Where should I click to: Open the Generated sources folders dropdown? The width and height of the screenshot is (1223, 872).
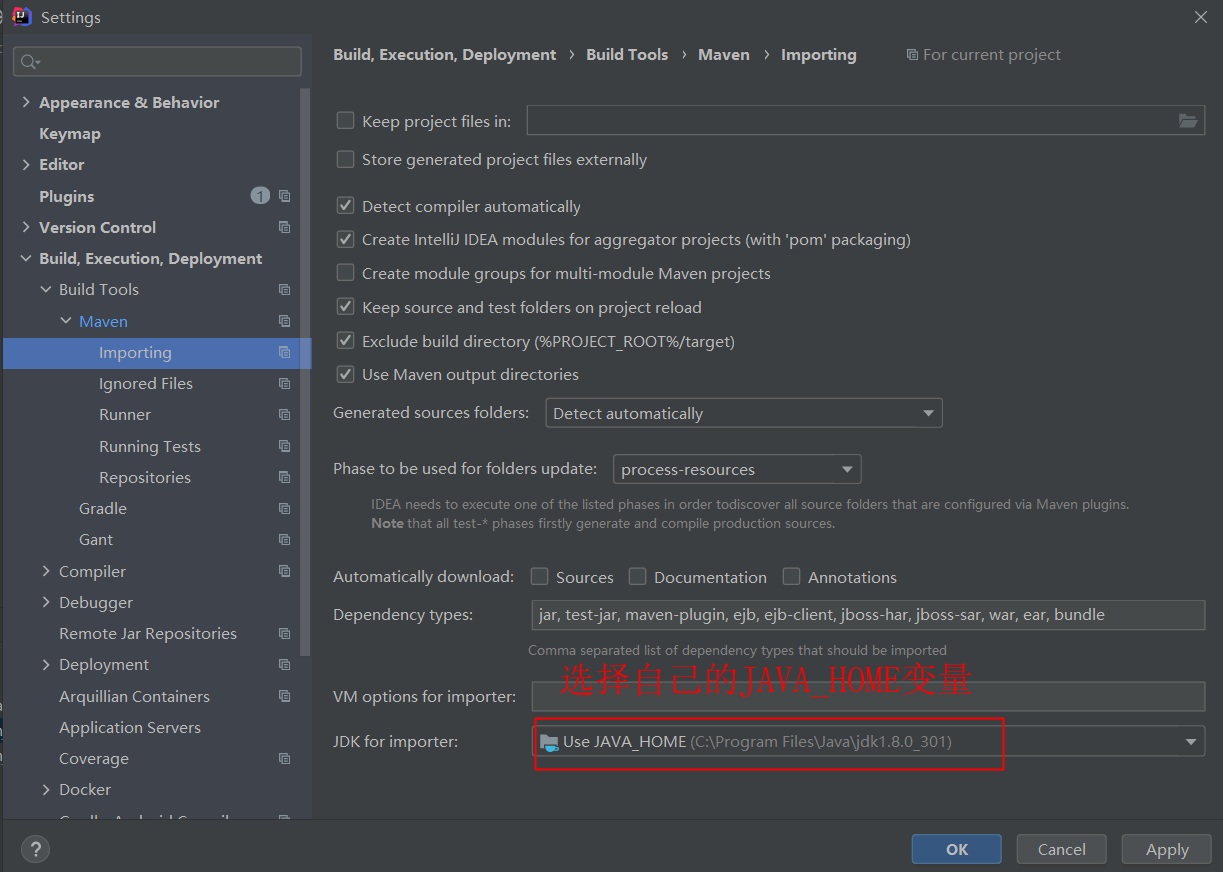(930, 412)
